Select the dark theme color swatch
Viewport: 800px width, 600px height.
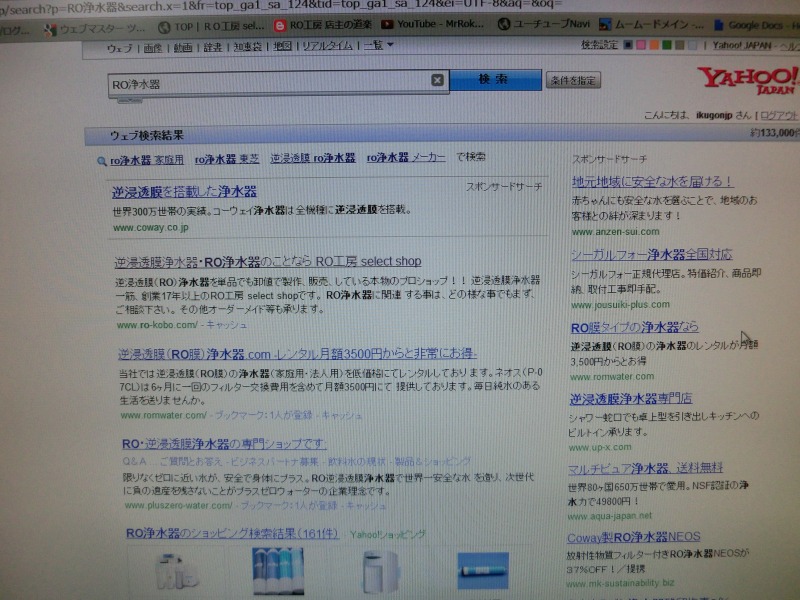(628, 45)
